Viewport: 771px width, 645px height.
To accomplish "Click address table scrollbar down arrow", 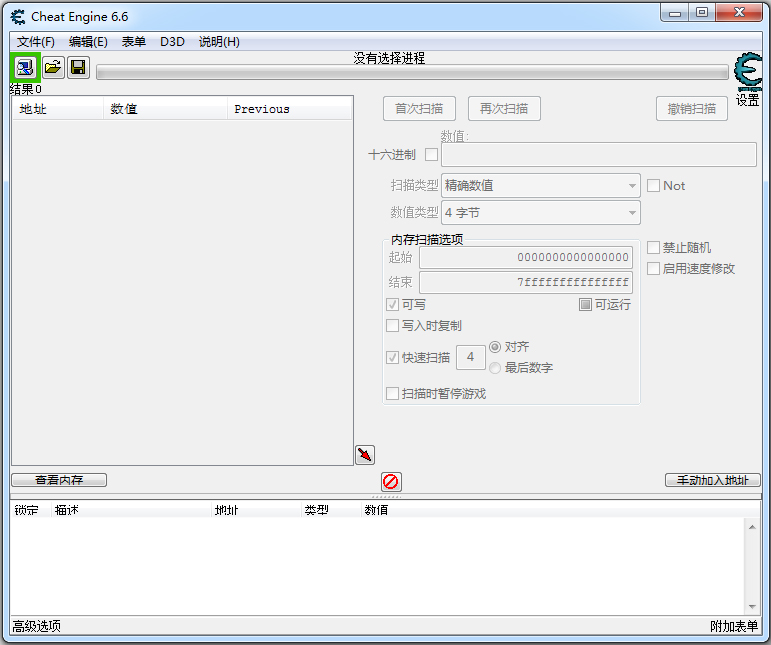I will tap(752, 606).
